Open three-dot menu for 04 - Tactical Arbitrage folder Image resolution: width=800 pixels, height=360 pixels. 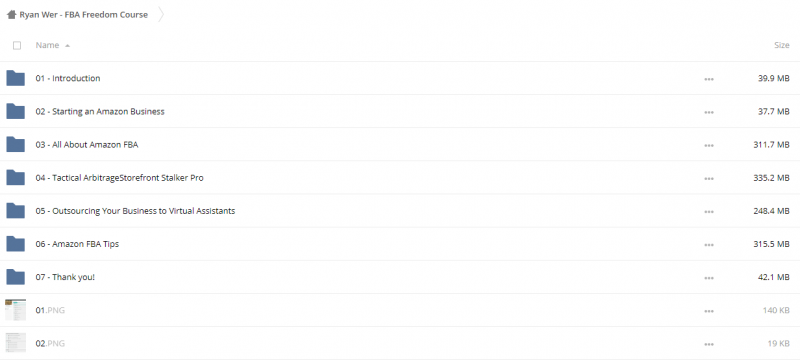[x=709, y=178]
